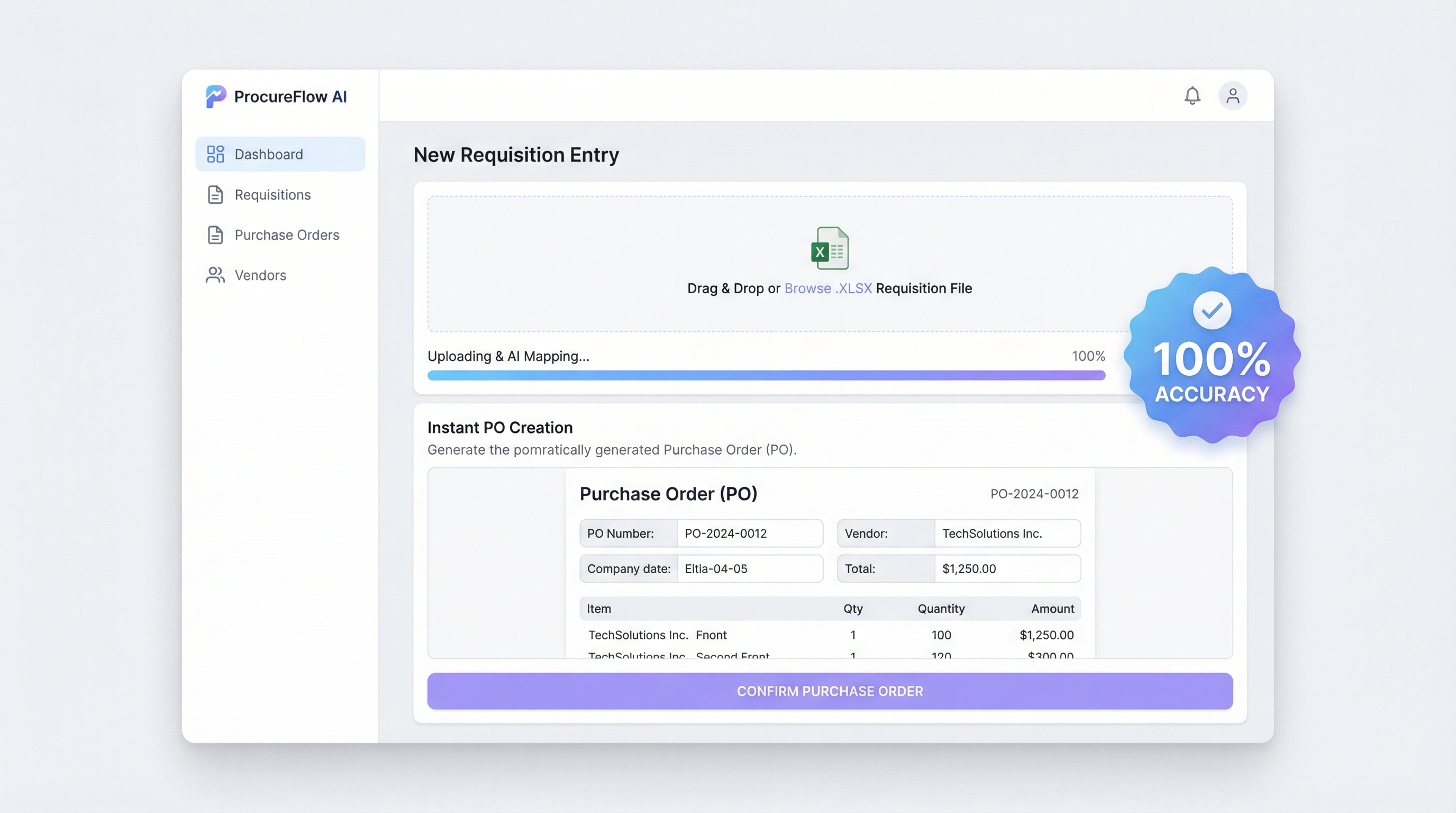
Task: Click the Amount column header
Action: (x=1052, y=609)
